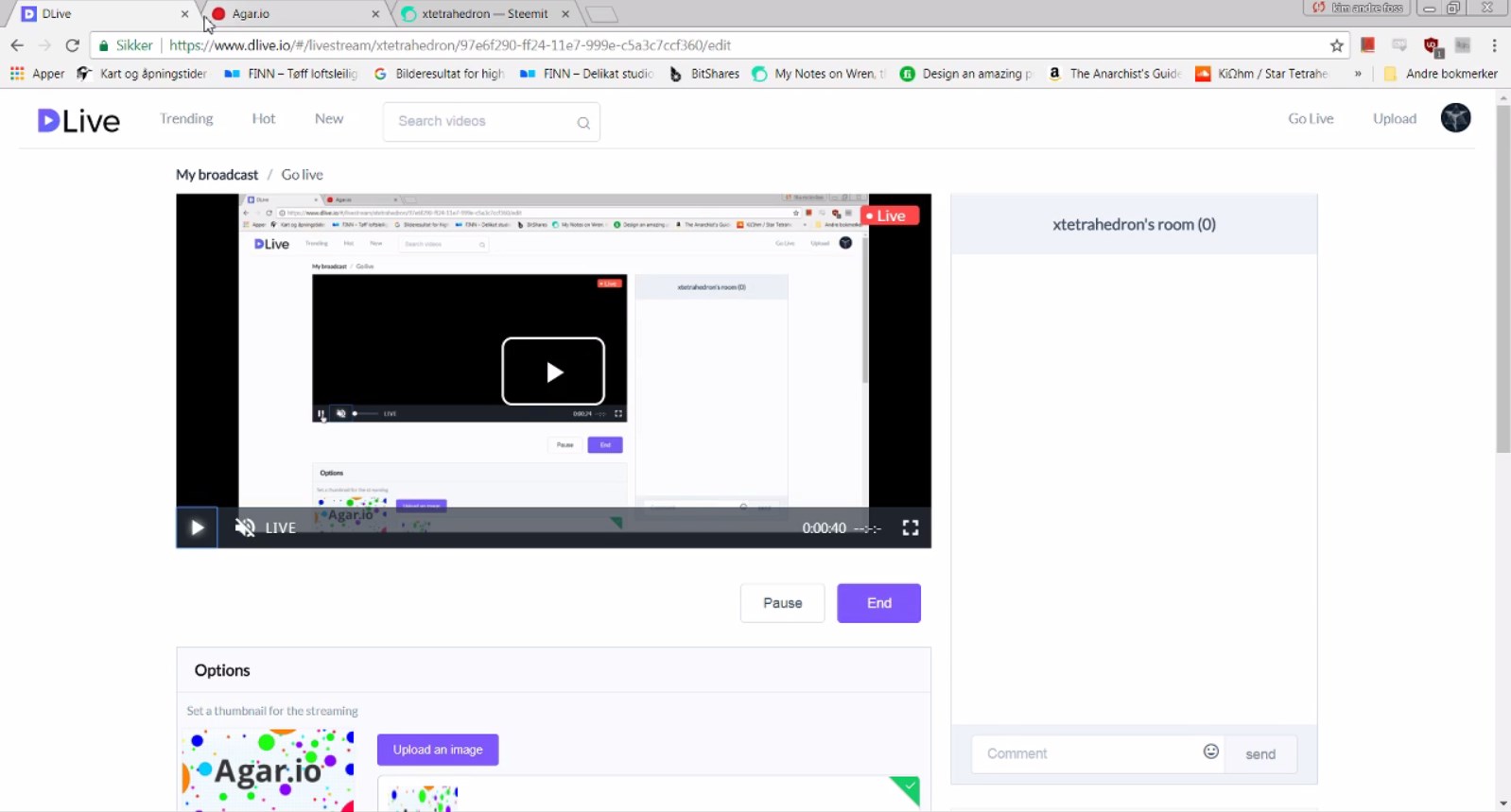Click the search magnifier icon
Viewport: 1511px width, 812px height.
pos(583,122)
